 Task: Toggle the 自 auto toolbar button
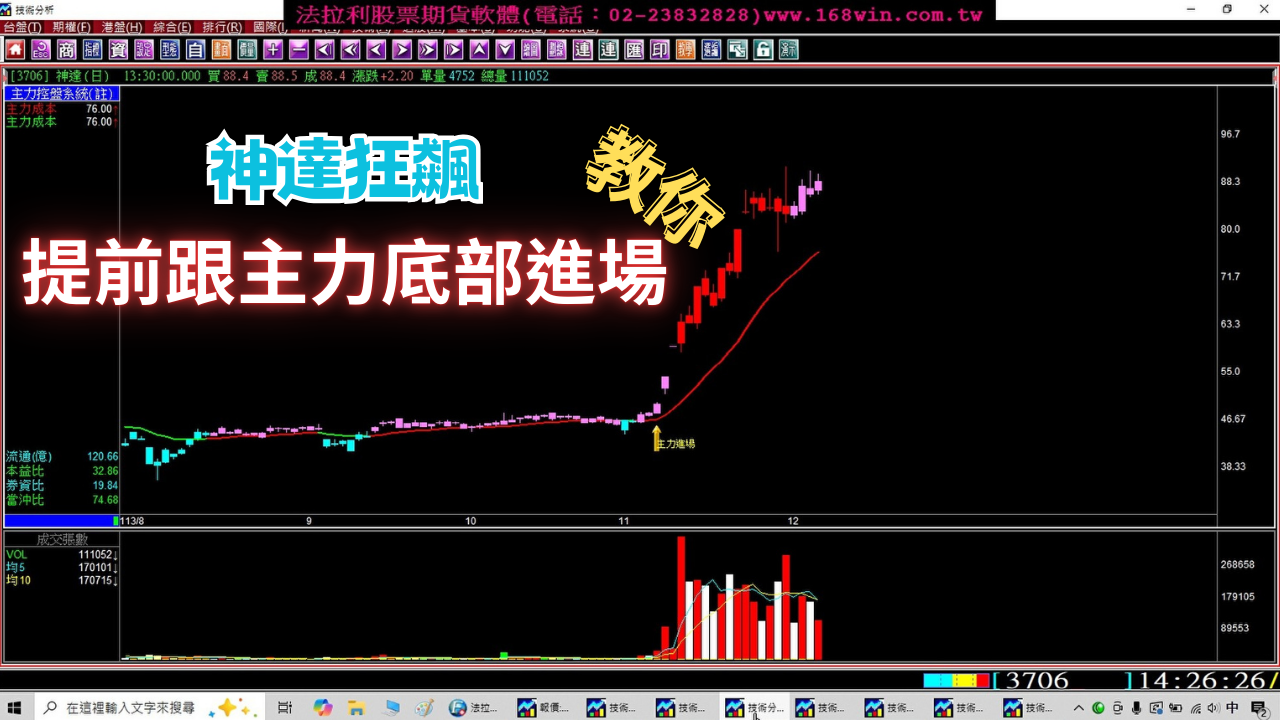195,50
